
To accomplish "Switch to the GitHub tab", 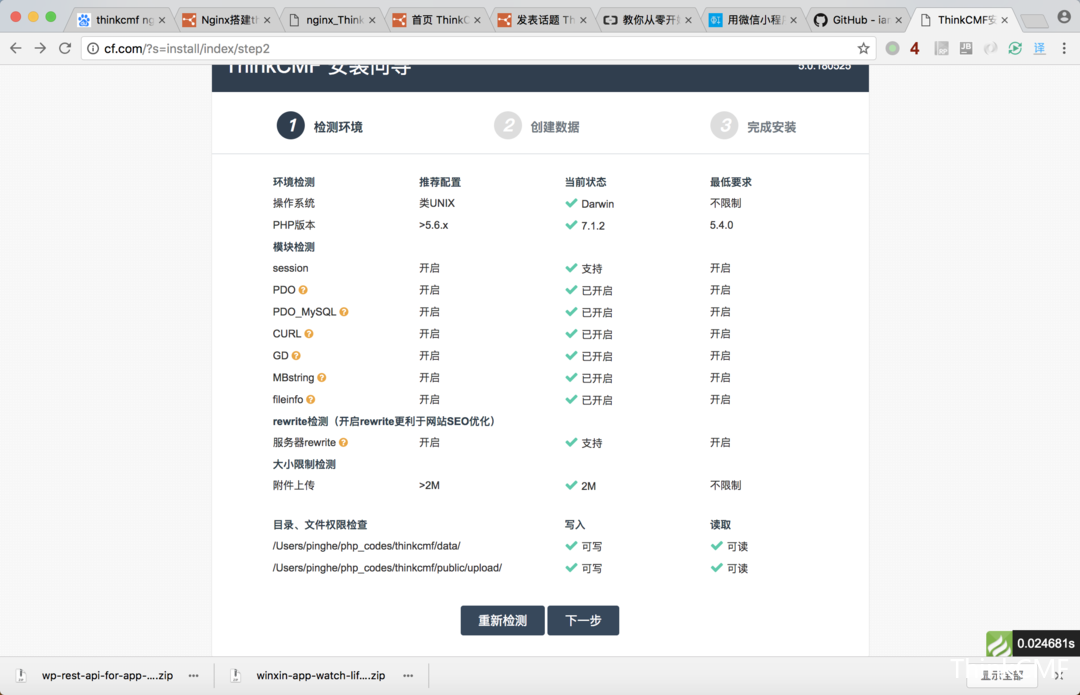I will pos(858,20).
